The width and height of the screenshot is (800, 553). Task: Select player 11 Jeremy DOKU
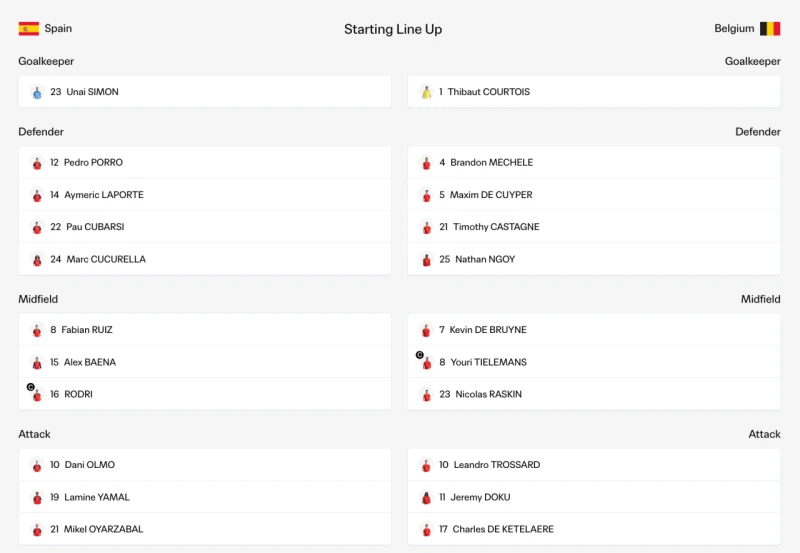(593, 497)
